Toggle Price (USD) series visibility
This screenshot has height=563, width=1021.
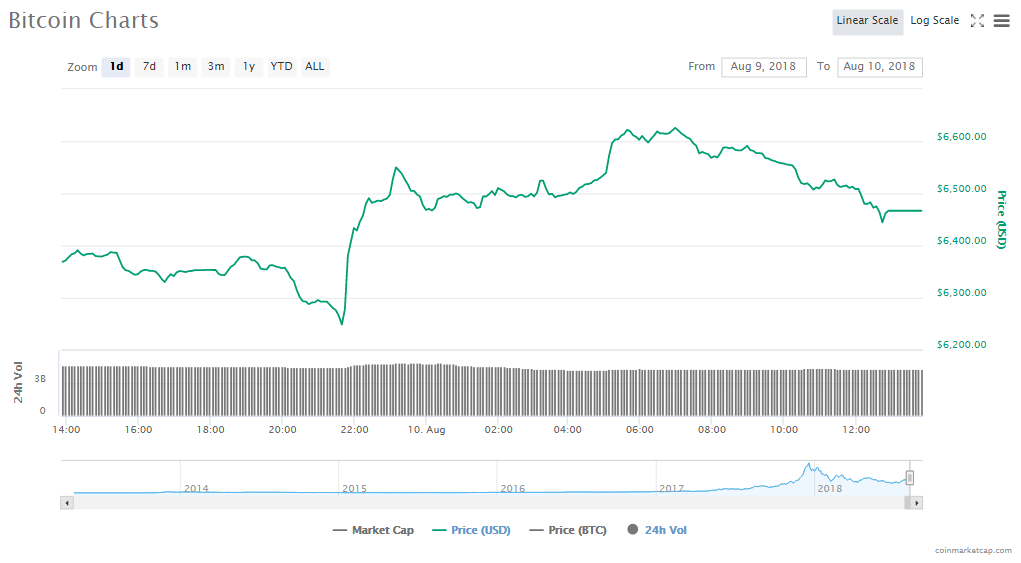point(471,530)
